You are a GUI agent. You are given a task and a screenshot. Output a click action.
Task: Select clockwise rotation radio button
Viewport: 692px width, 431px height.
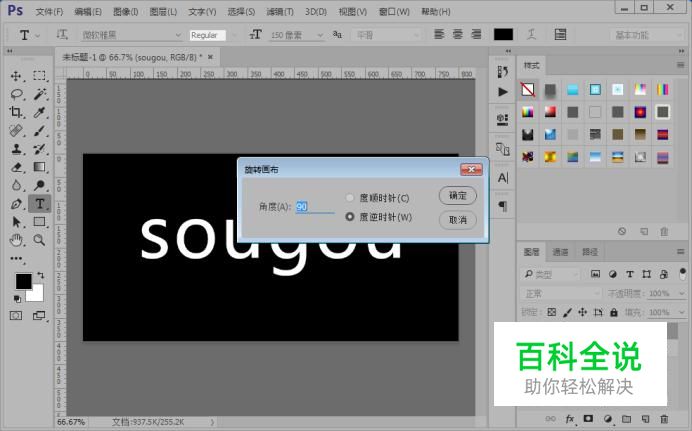pyautogui.click(x=350, y=198)
